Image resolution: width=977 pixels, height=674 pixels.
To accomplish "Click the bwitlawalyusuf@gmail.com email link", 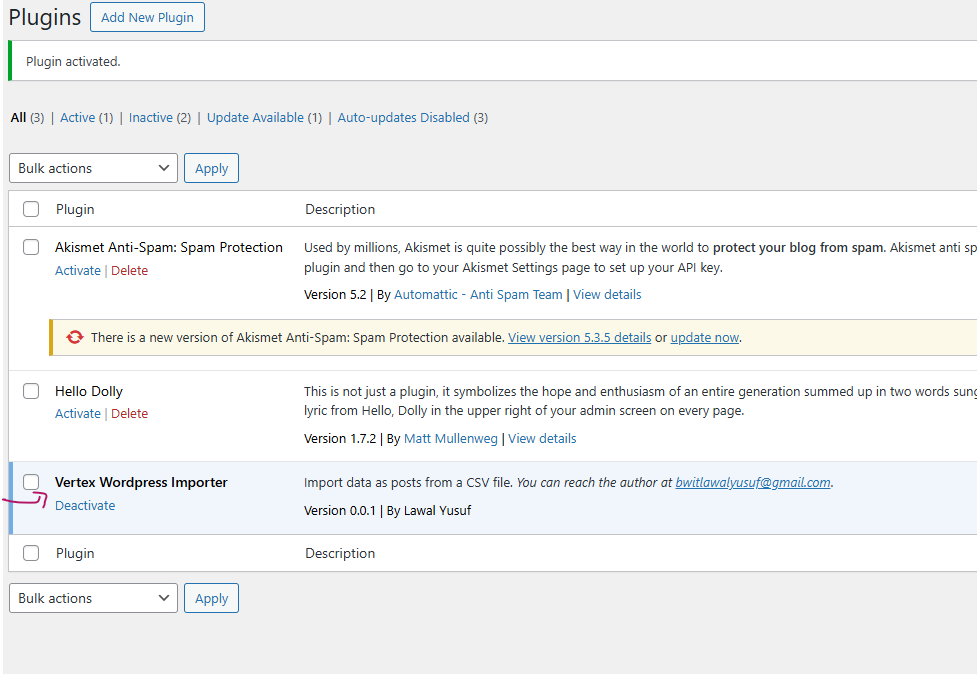I will click(753, 483).
